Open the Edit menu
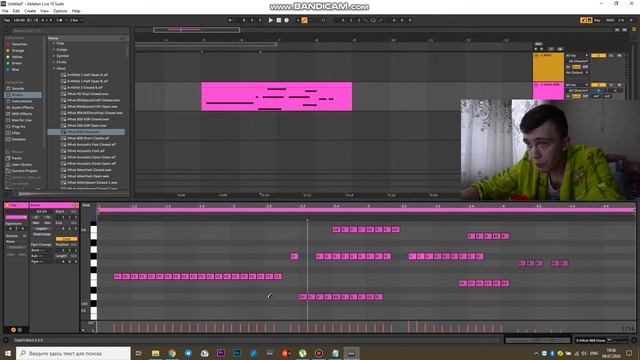Viewport: 640px width, 360px height. (16, 11)
